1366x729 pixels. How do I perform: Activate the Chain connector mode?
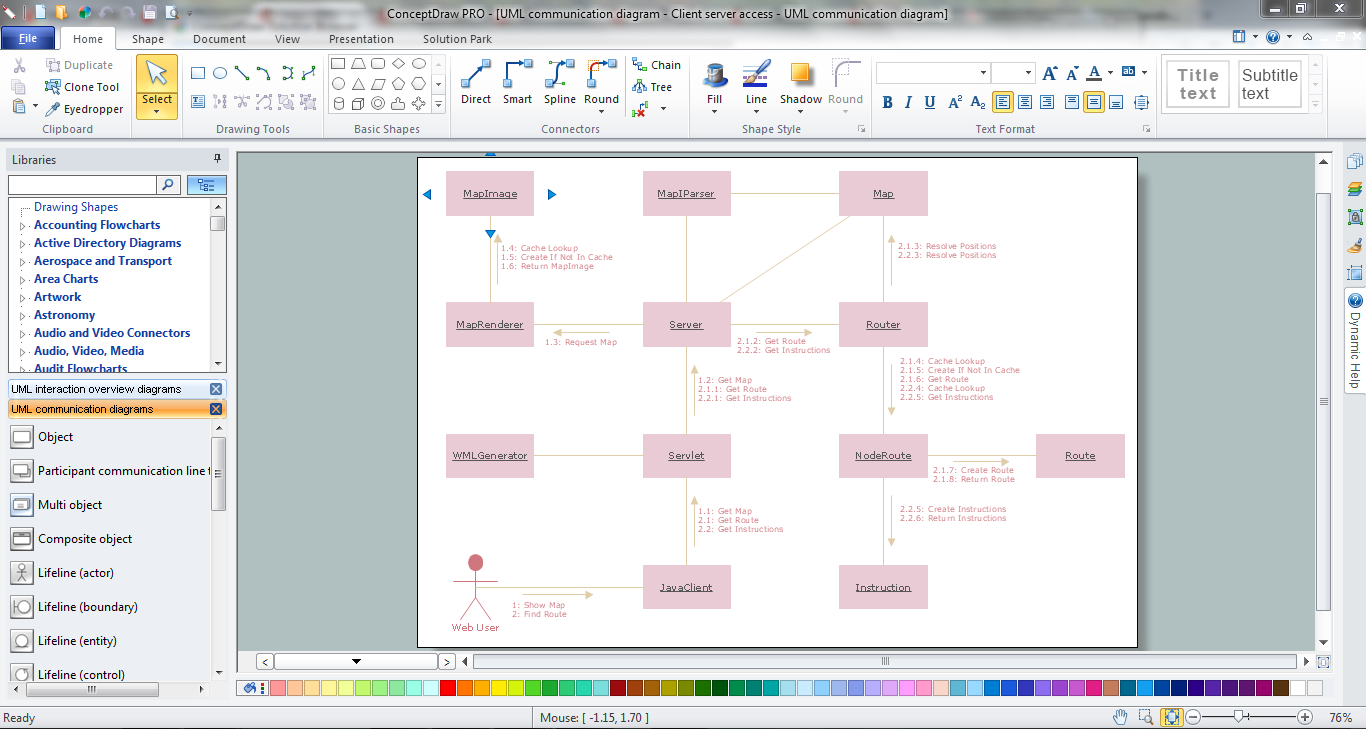656,64
